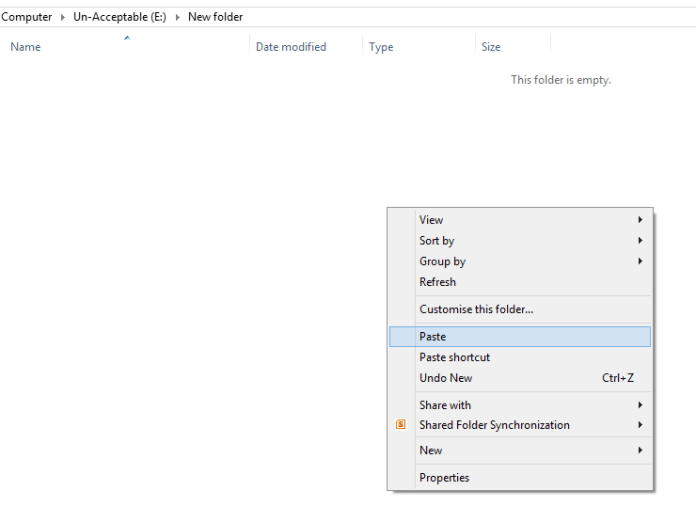The width and height of the screenshot is (696, 506).
Task: Click Paste in the context menu
Action: (433, 337)
